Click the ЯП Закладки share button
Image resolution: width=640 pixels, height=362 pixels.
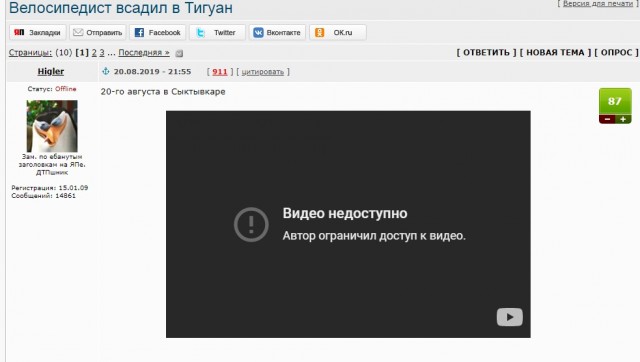37,32
